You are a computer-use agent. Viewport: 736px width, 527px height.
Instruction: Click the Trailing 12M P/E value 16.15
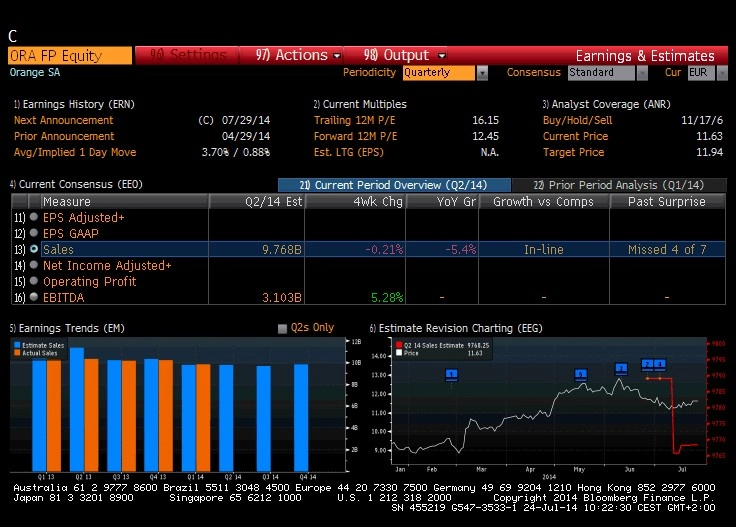coord(485,120)
